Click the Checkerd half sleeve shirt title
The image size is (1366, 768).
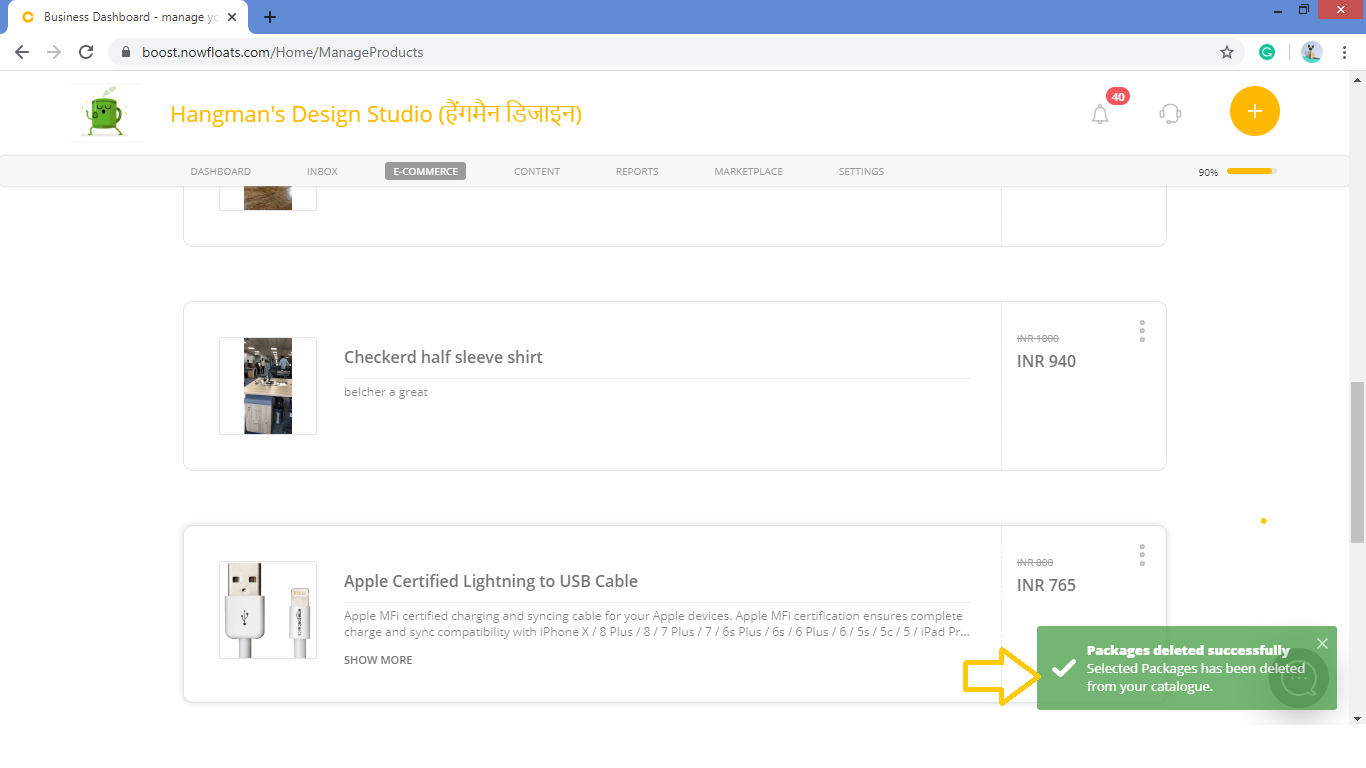[x=443, y=357]
